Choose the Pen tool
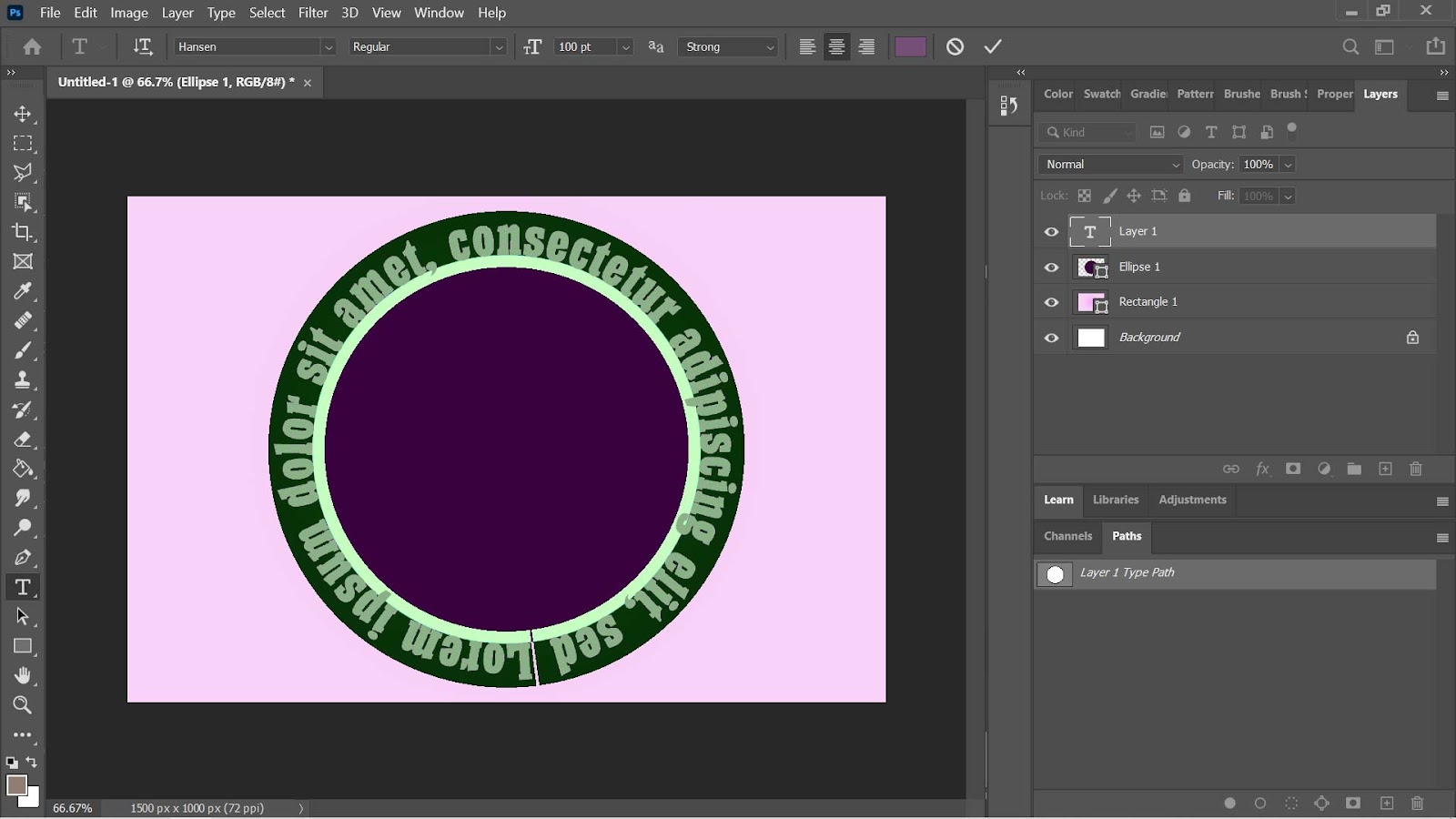This screenshot has width=1456, height=819. (23, 558)
